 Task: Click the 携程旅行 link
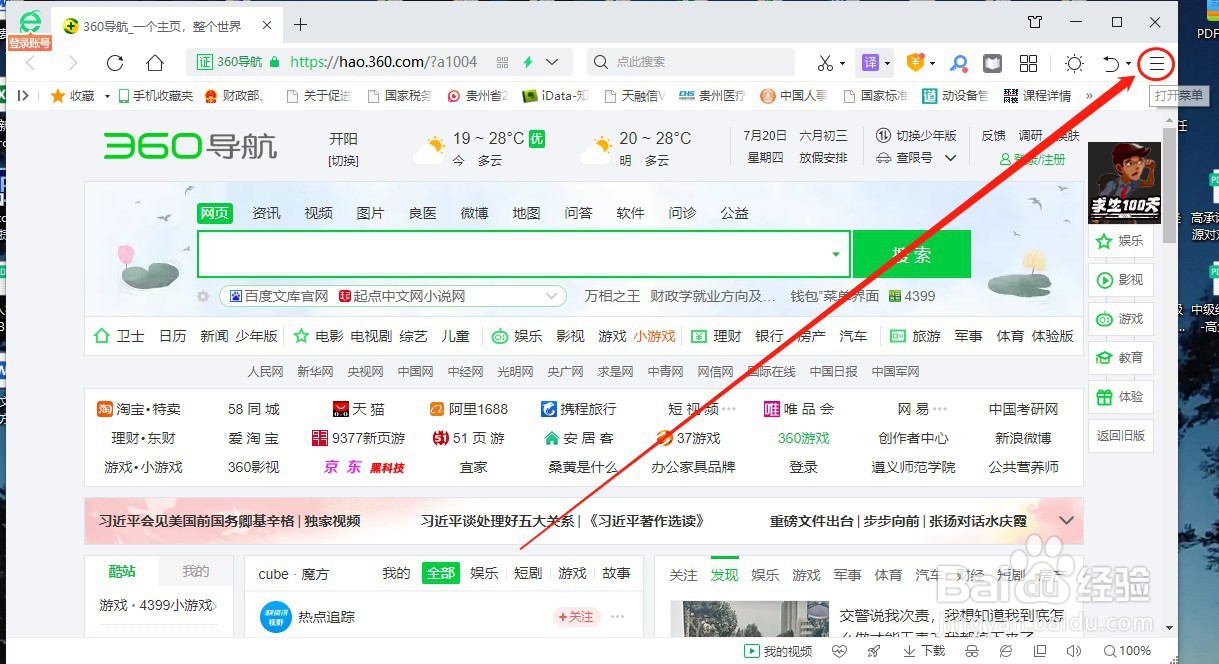pyautogui.click(x=578, y=409)
